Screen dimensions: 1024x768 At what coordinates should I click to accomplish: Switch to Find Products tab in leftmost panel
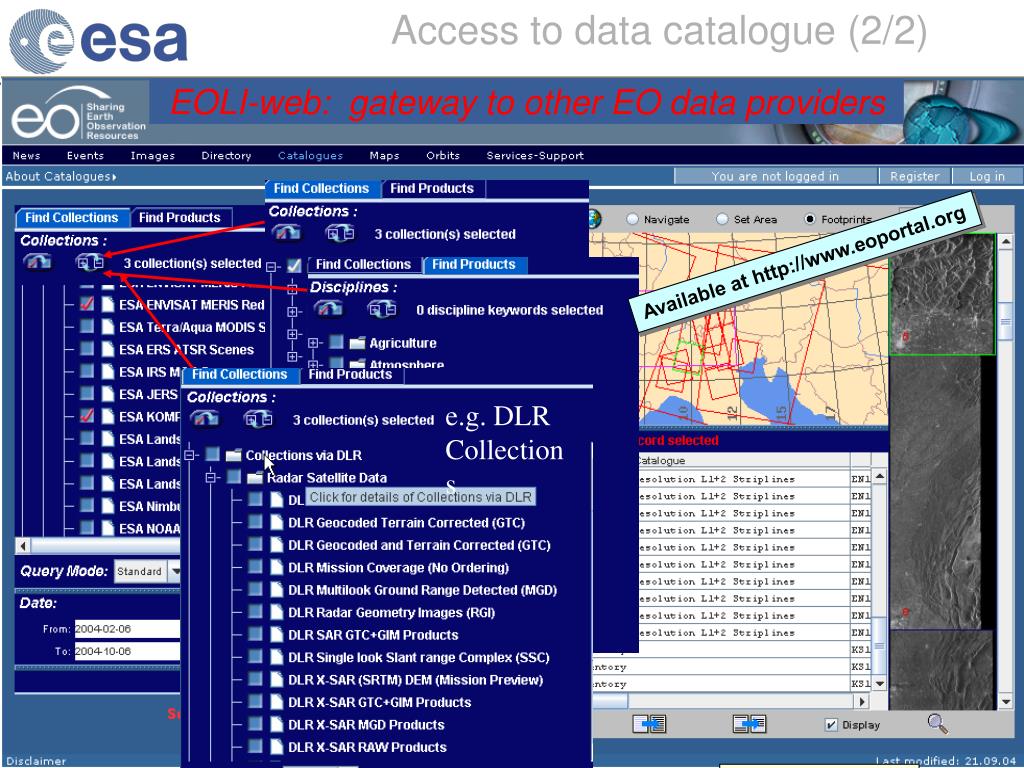pos(179,217)
